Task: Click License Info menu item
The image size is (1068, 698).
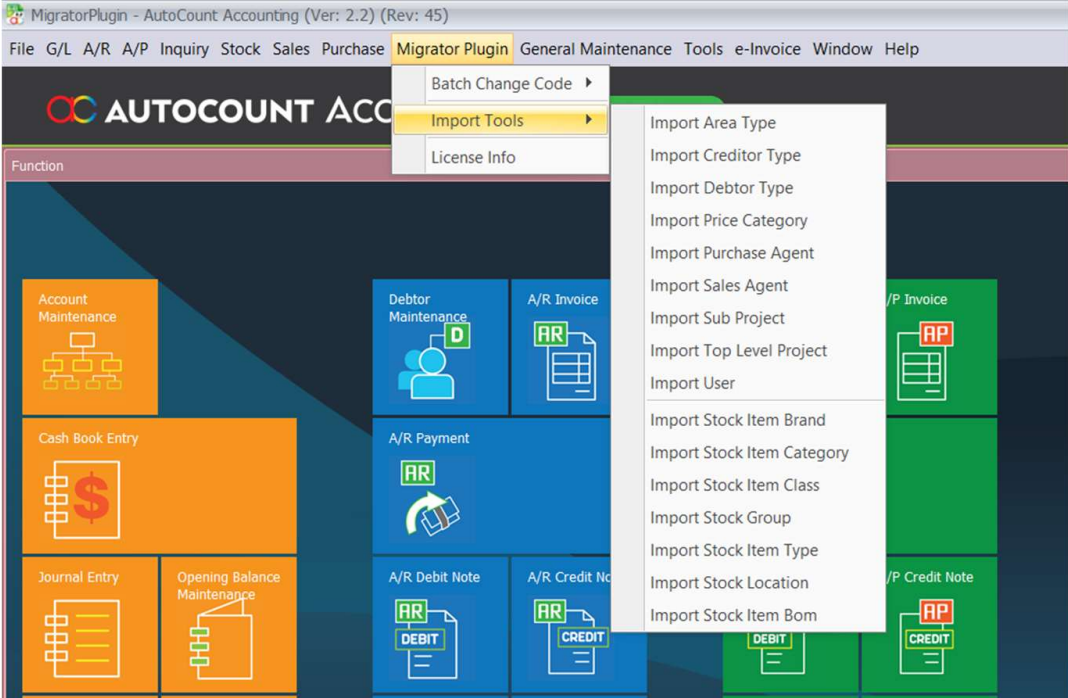Action: point(473,157)
